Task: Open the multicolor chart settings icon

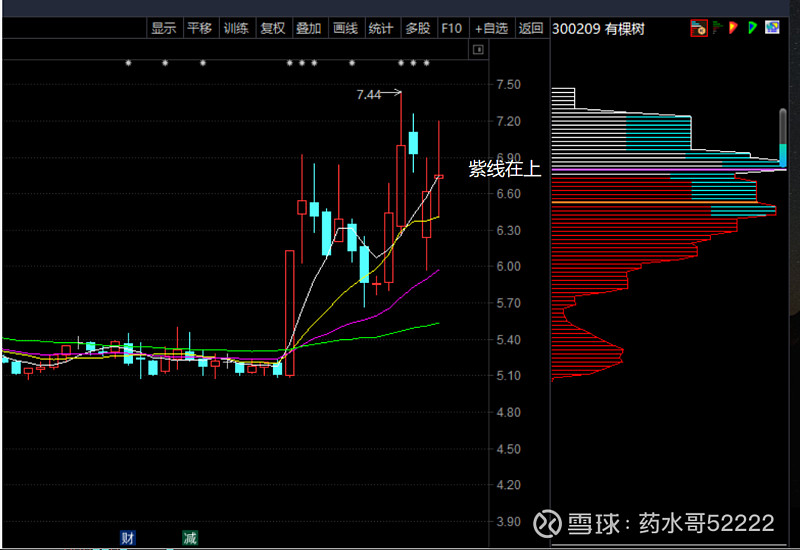Action: (x=772, y=27)
